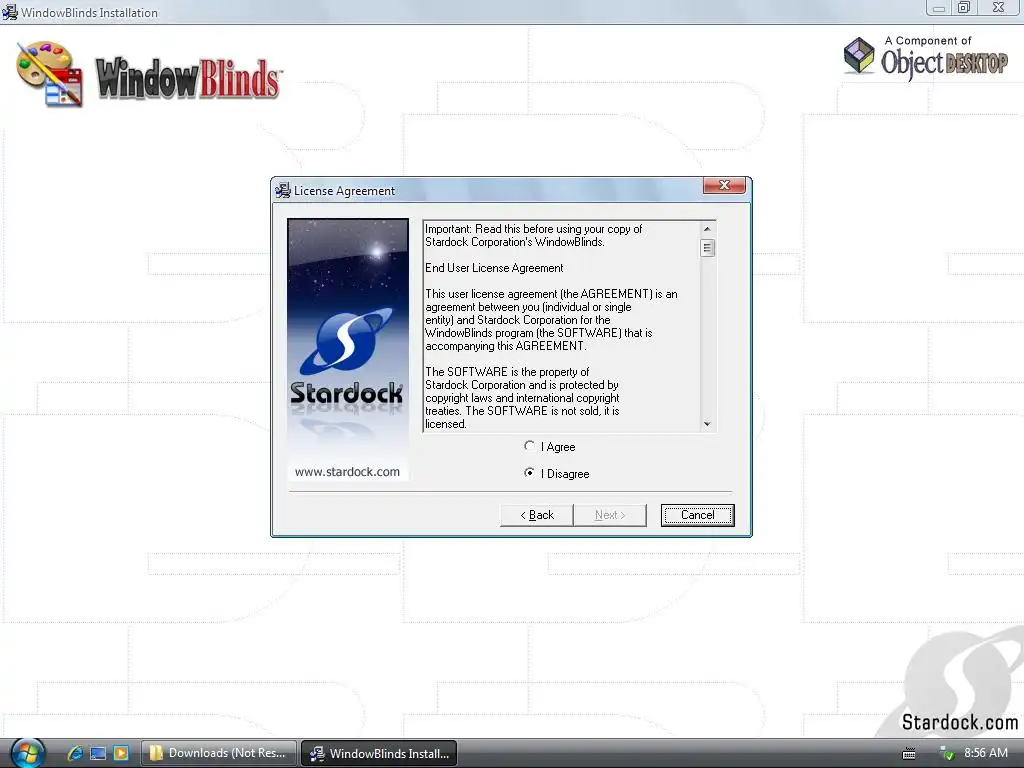The width and height of the screenshot is (1024, 768).
Task: Switch to Downloads taskbar window
Action: tap(219, 753)
